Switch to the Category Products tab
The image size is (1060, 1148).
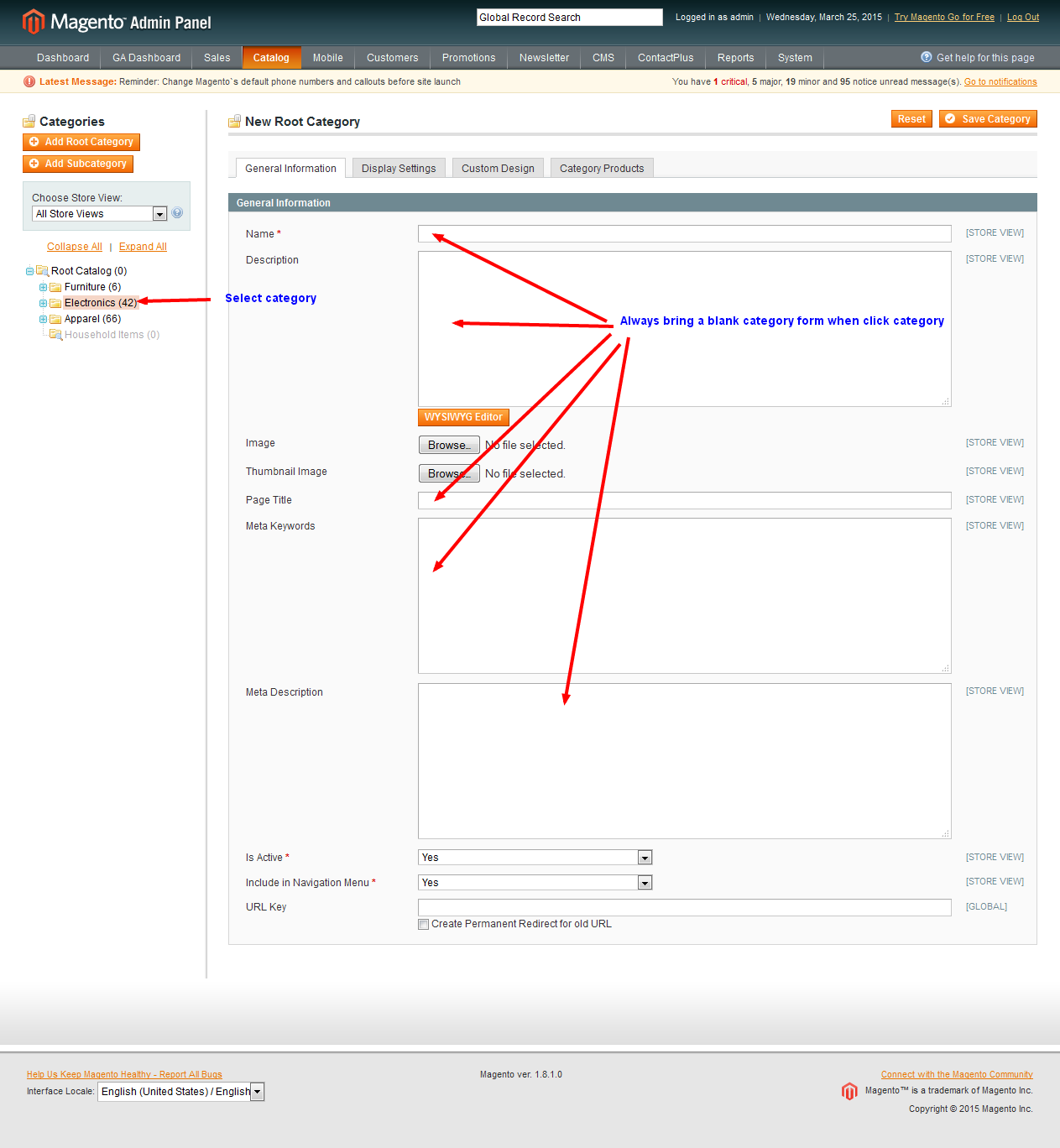(x=602, y=169)
